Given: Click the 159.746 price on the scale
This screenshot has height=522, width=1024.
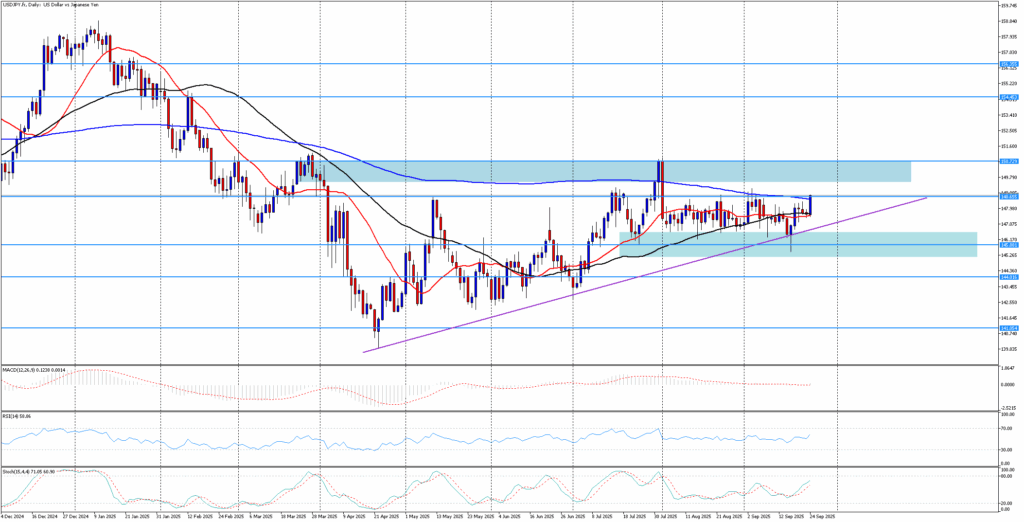Looking at the screenshot, I should [x=1008, y=6].
